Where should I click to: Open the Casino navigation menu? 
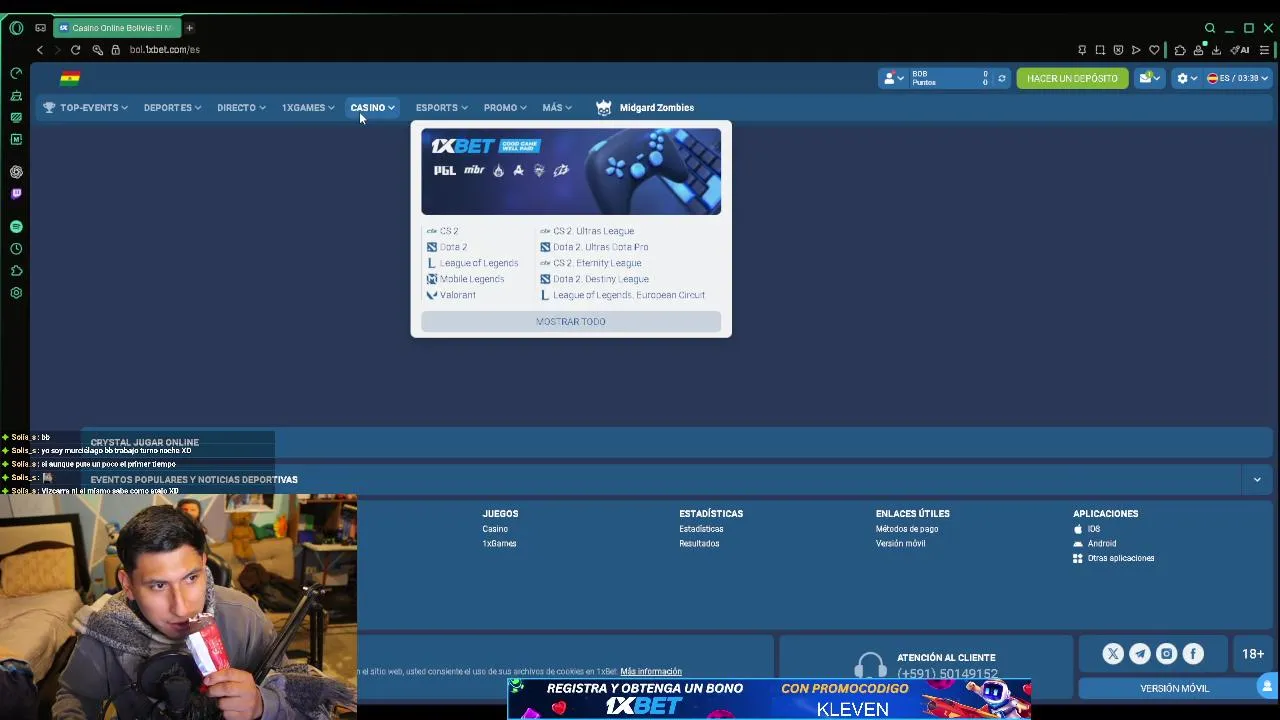click(x=372, y=108)
